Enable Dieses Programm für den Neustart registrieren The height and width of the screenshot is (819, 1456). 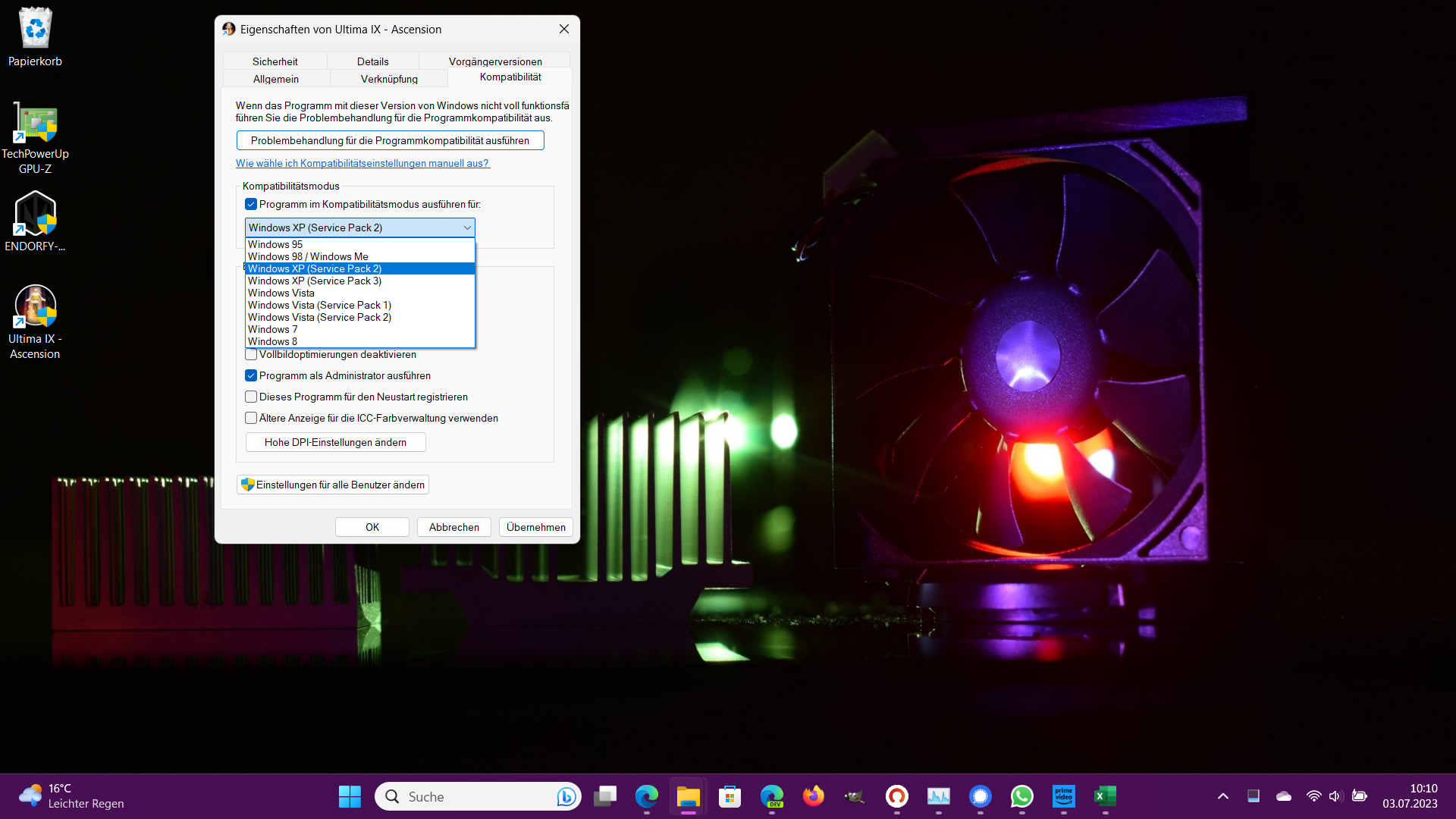pyautogui.click(x=251, y=397)
